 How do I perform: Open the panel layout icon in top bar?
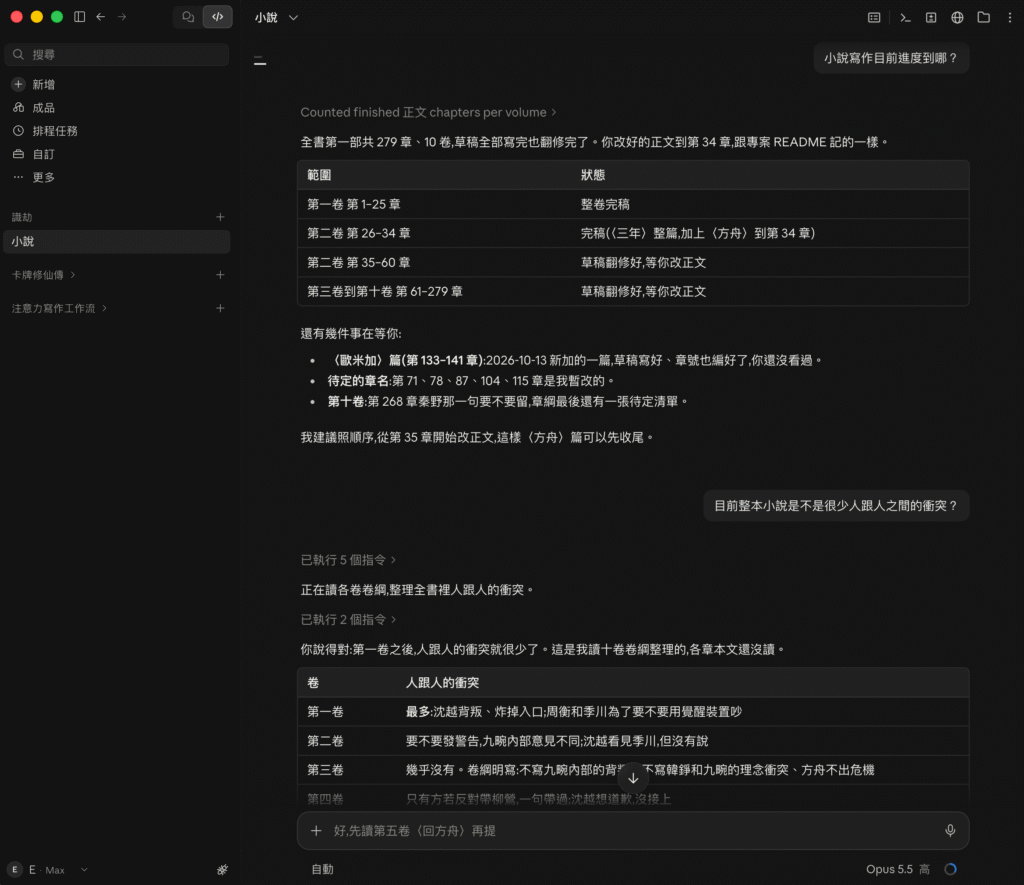[x=874, y=18]
